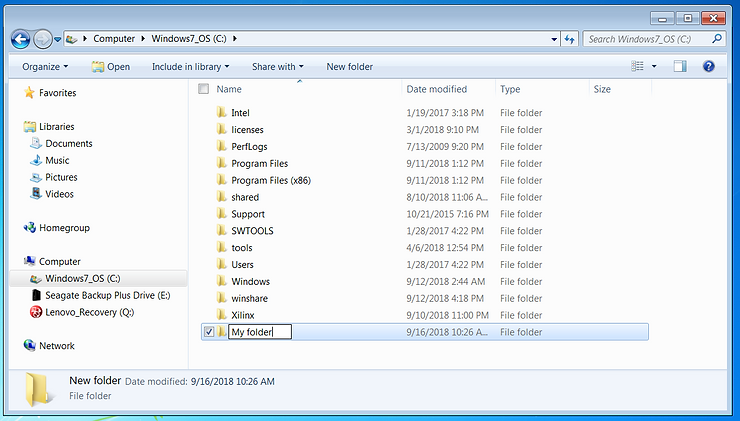Open Help with the question mark icon
The image size is (740, 421).
pos(708,66)
